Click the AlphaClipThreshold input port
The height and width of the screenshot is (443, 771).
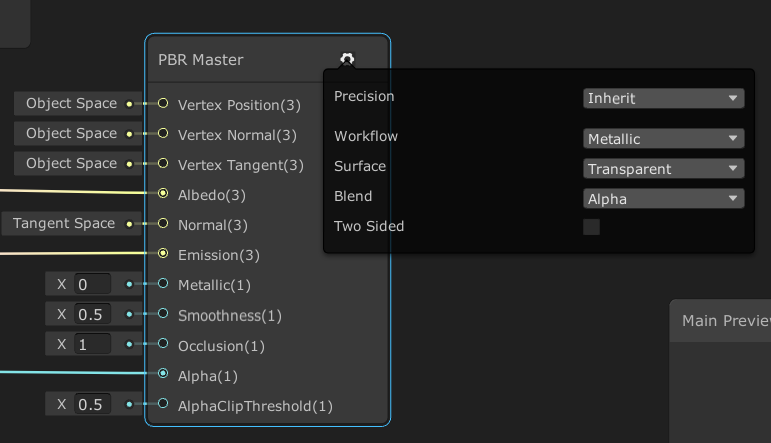tap(163, 404)
